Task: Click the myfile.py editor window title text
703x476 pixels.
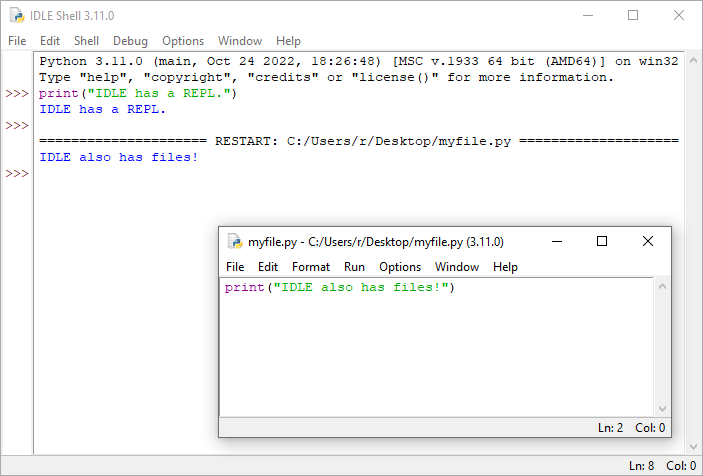Action: pyautogui.click(x=376, y=242)
